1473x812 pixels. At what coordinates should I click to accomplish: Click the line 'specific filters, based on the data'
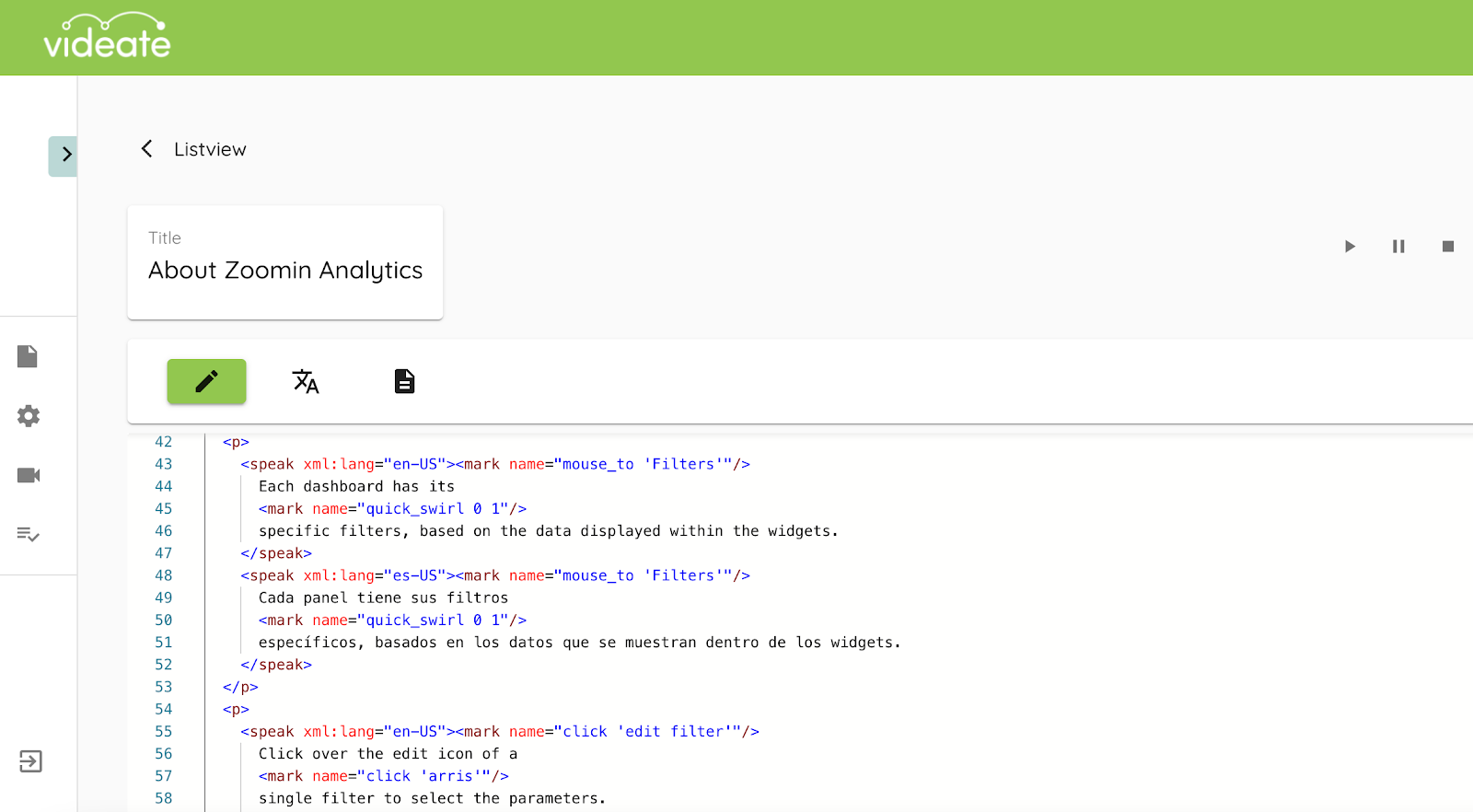(x=549, y=531)
